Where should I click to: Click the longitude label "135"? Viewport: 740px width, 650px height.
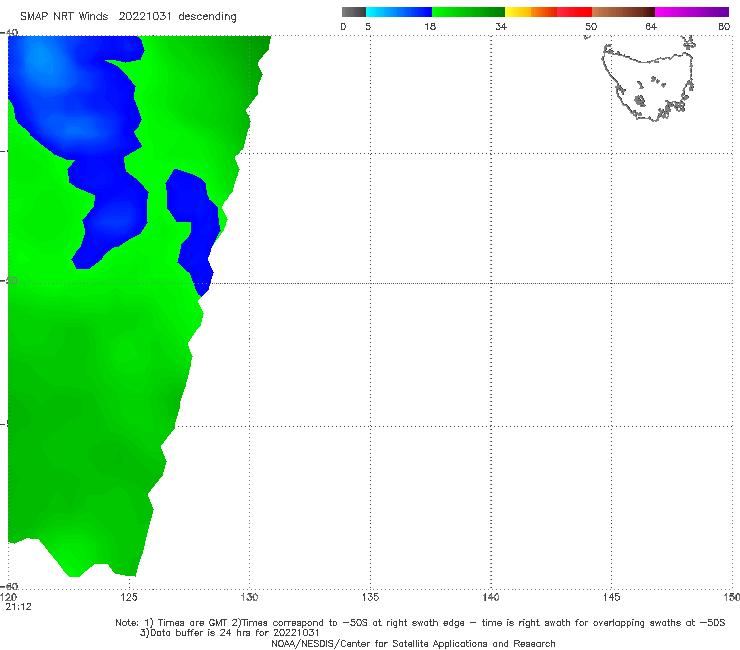(x=370, y=597)
